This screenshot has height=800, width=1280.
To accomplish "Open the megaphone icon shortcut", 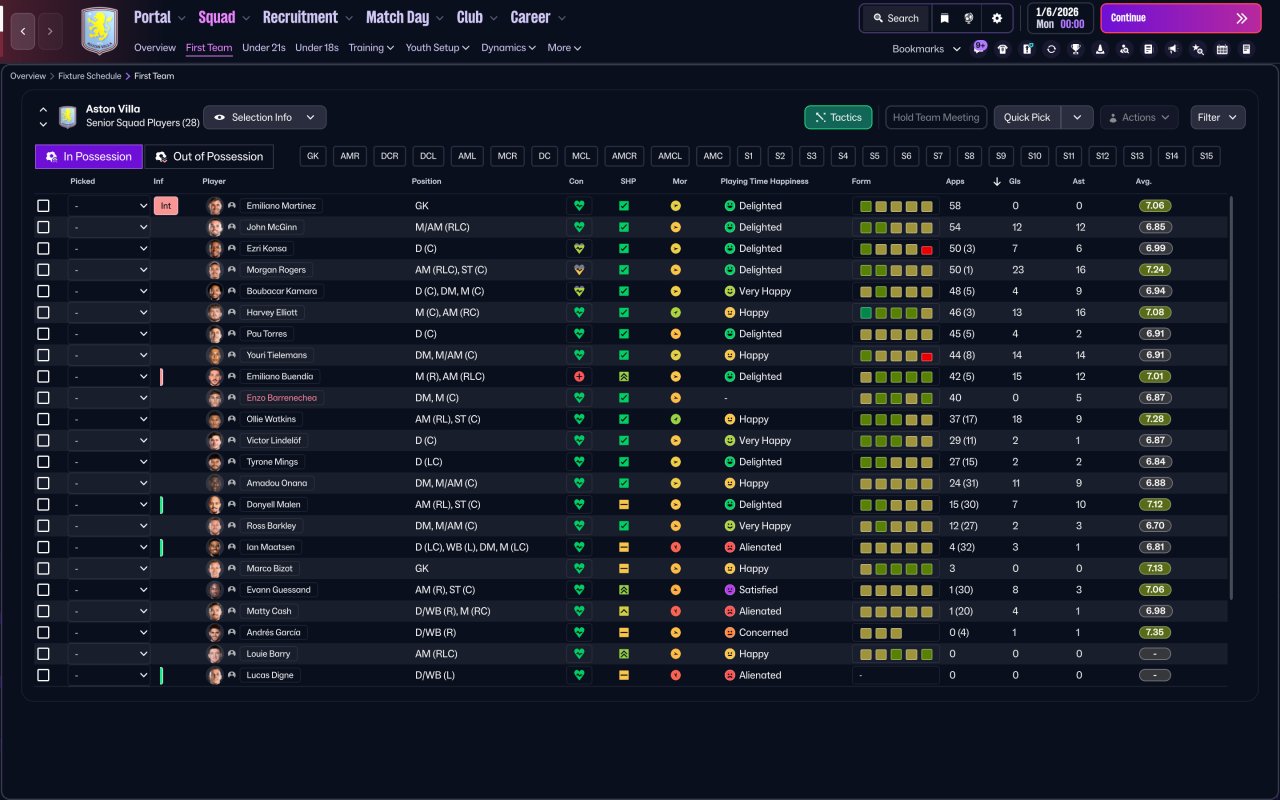I will [x=1173, y=49].
